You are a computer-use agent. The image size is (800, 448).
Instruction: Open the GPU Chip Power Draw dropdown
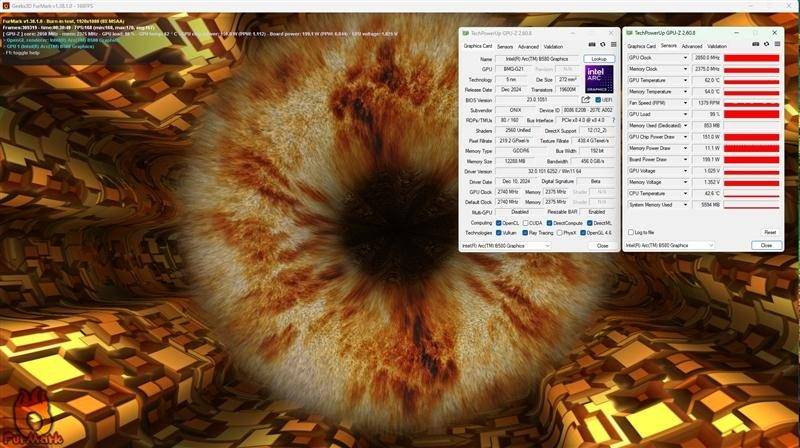685,137
